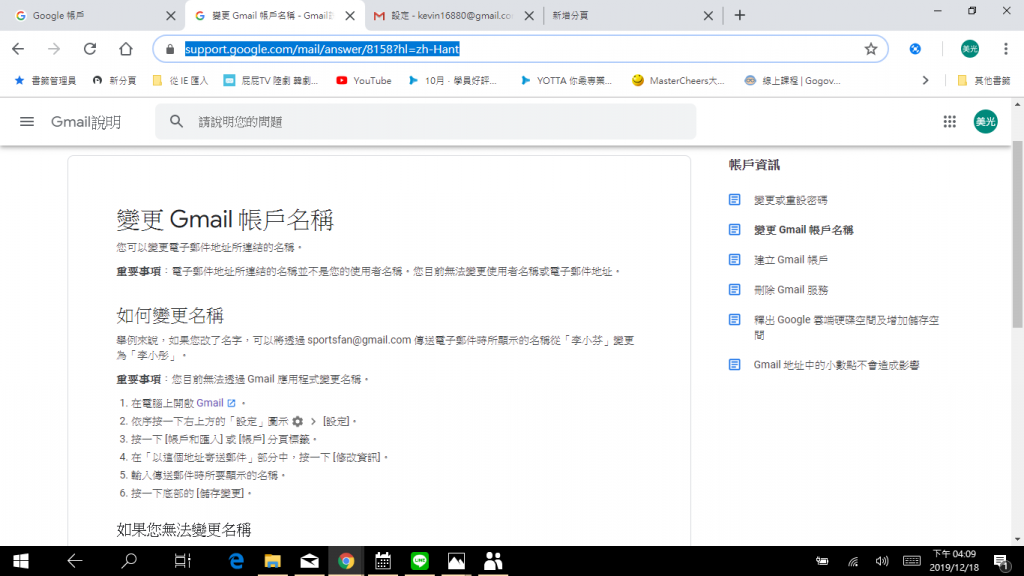Open Windows search from the taskbar
Image resolution: width=1024 pixels, height=576 pixels.
click(x=129, y=561)
